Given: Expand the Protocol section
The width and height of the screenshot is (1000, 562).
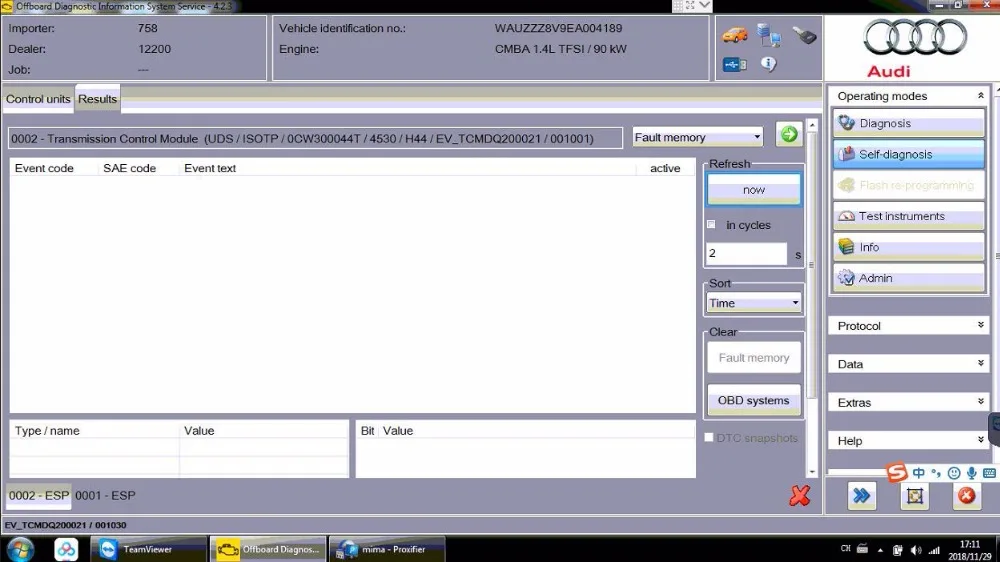Looking at the screenshot, I should click(908, 326).
